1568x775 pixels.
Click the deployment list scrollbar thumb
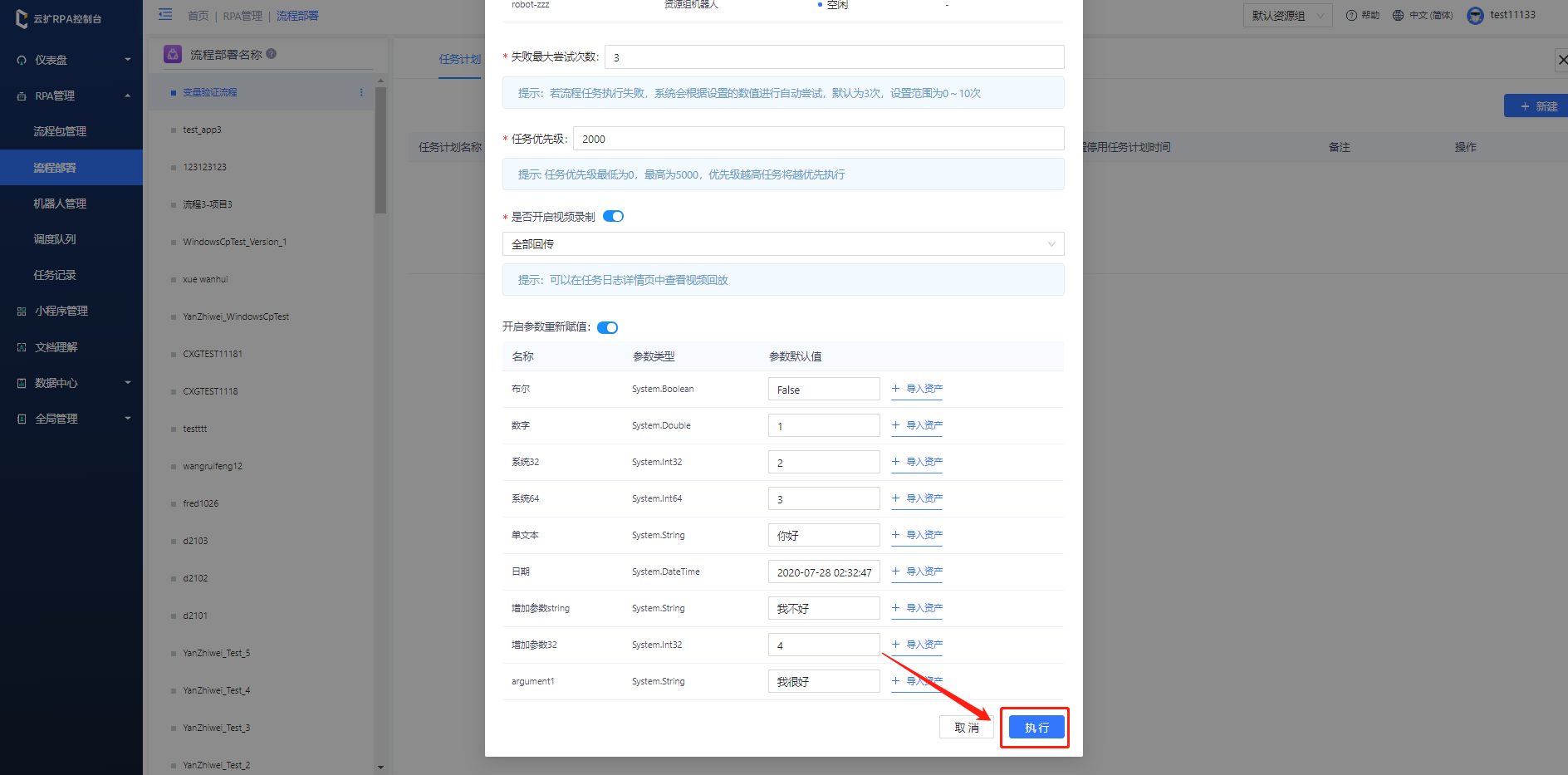(380, 150)
